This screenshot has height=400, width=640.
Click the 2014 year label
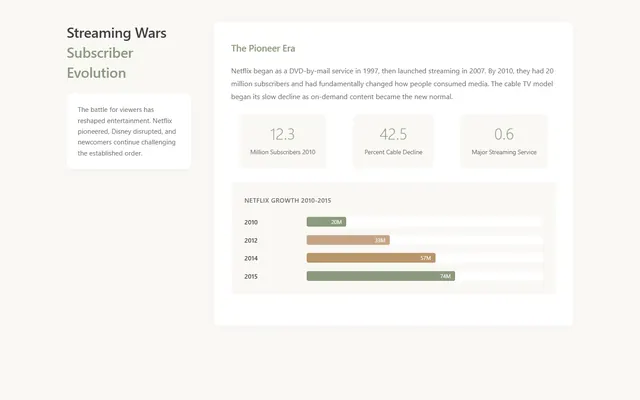point(251,258)
